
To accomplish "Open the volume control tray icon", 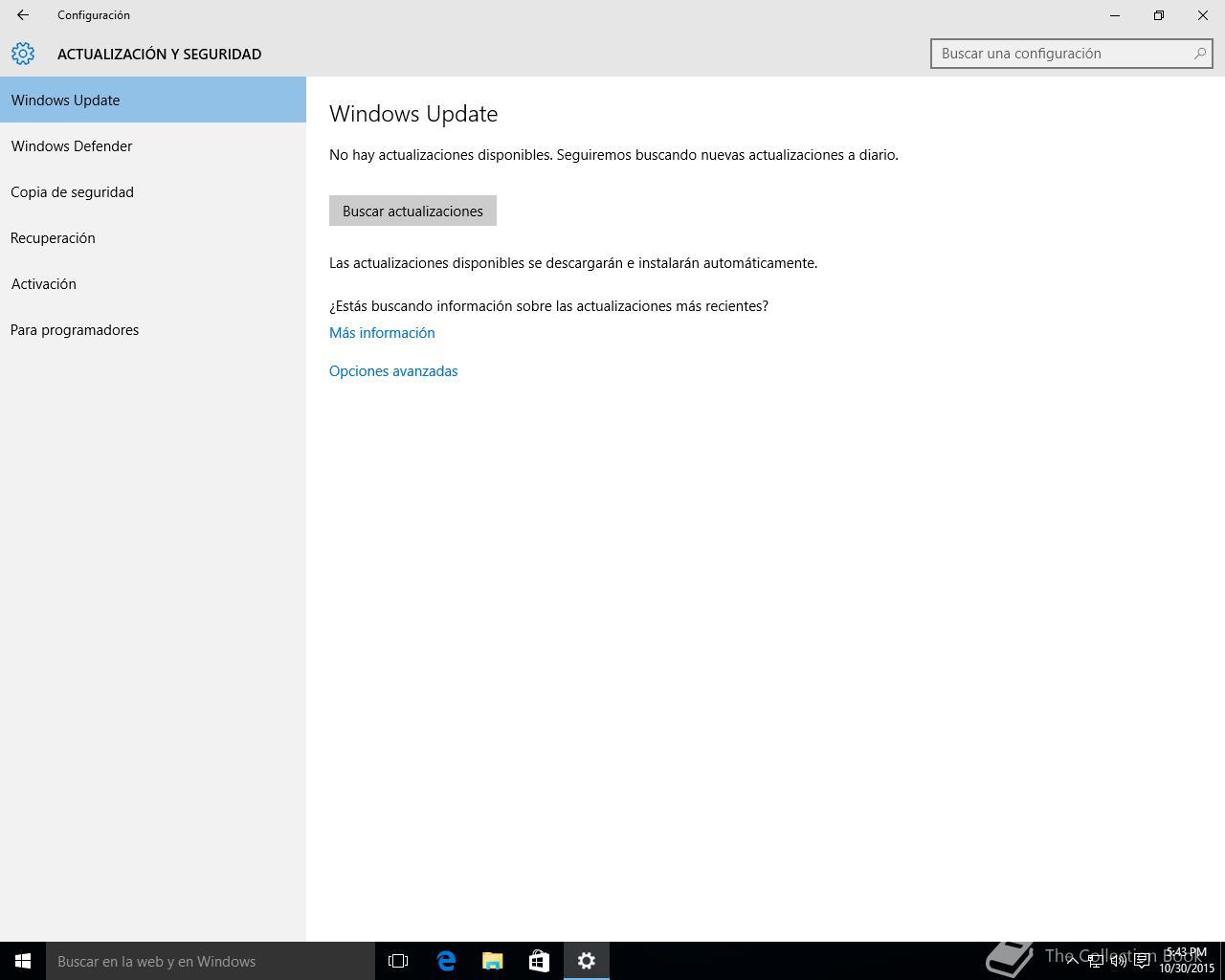I will (x=1119, y=961).
